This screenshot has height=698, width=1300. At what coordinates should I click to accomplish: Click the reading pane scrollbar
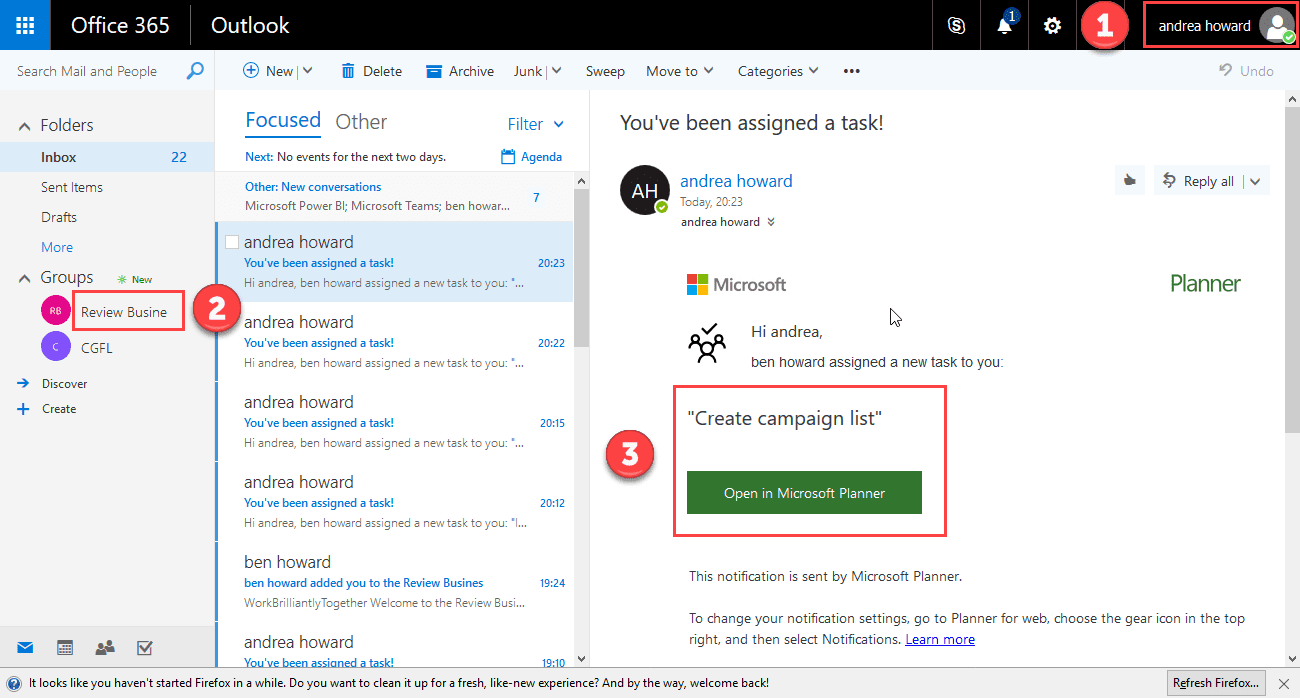[x=1291, y=270]
